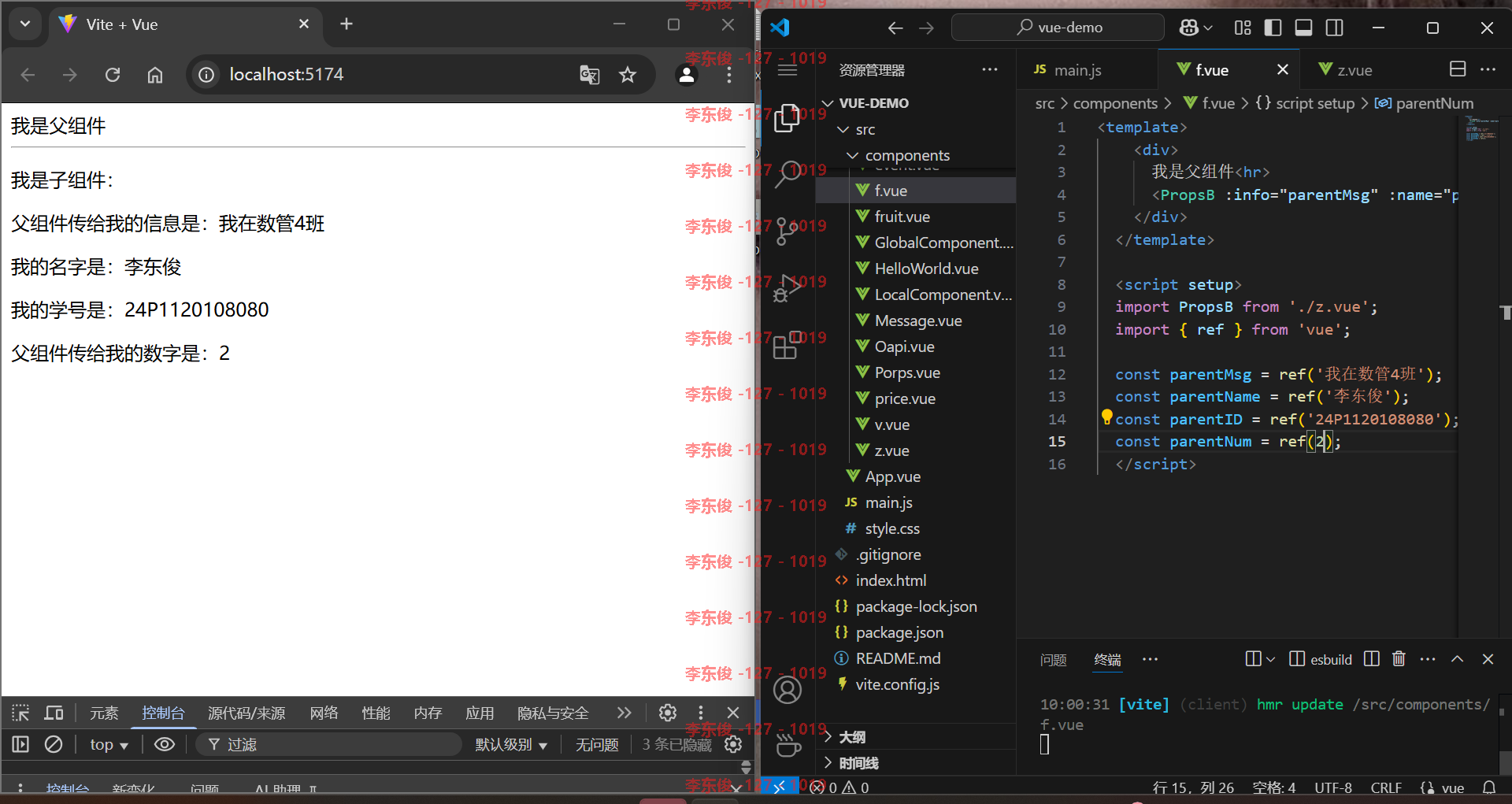Toggle the device toolbar in DevTools

pos(54,713)
